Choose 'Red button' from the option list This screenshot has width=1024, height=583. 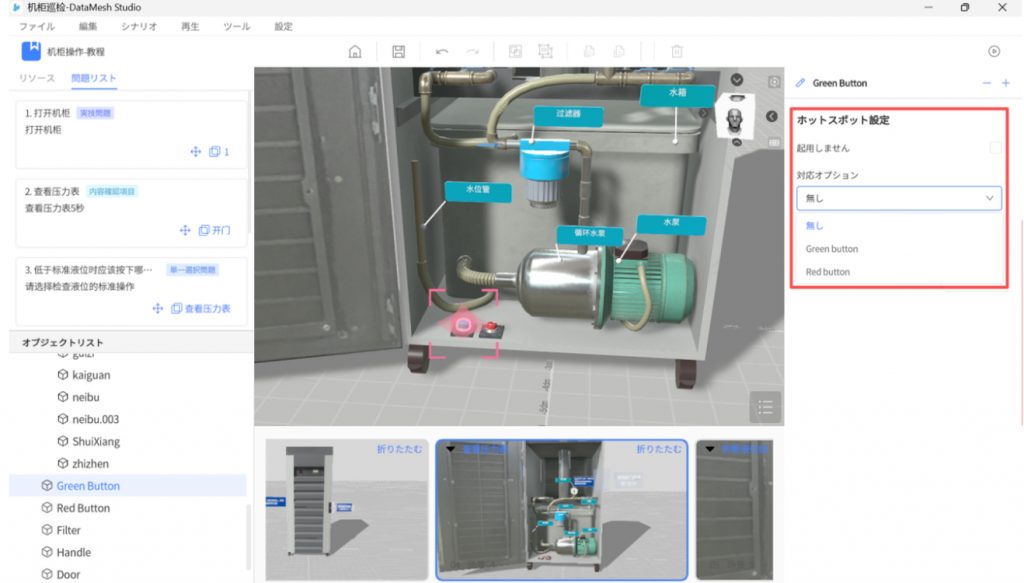click(828, 272)
